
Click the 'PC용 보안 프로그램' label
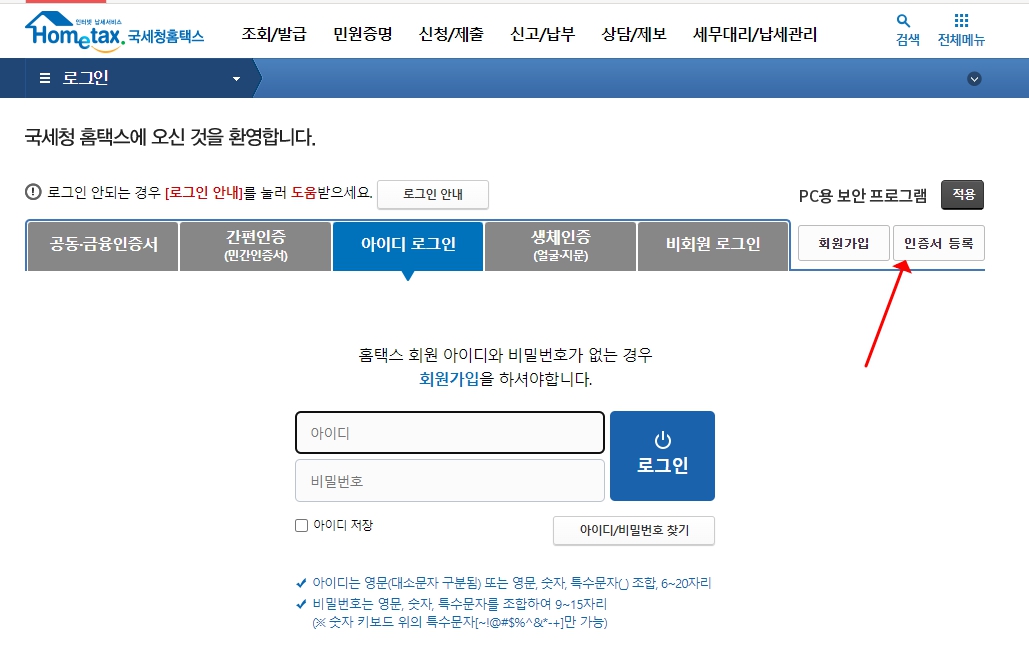point(862,196)
